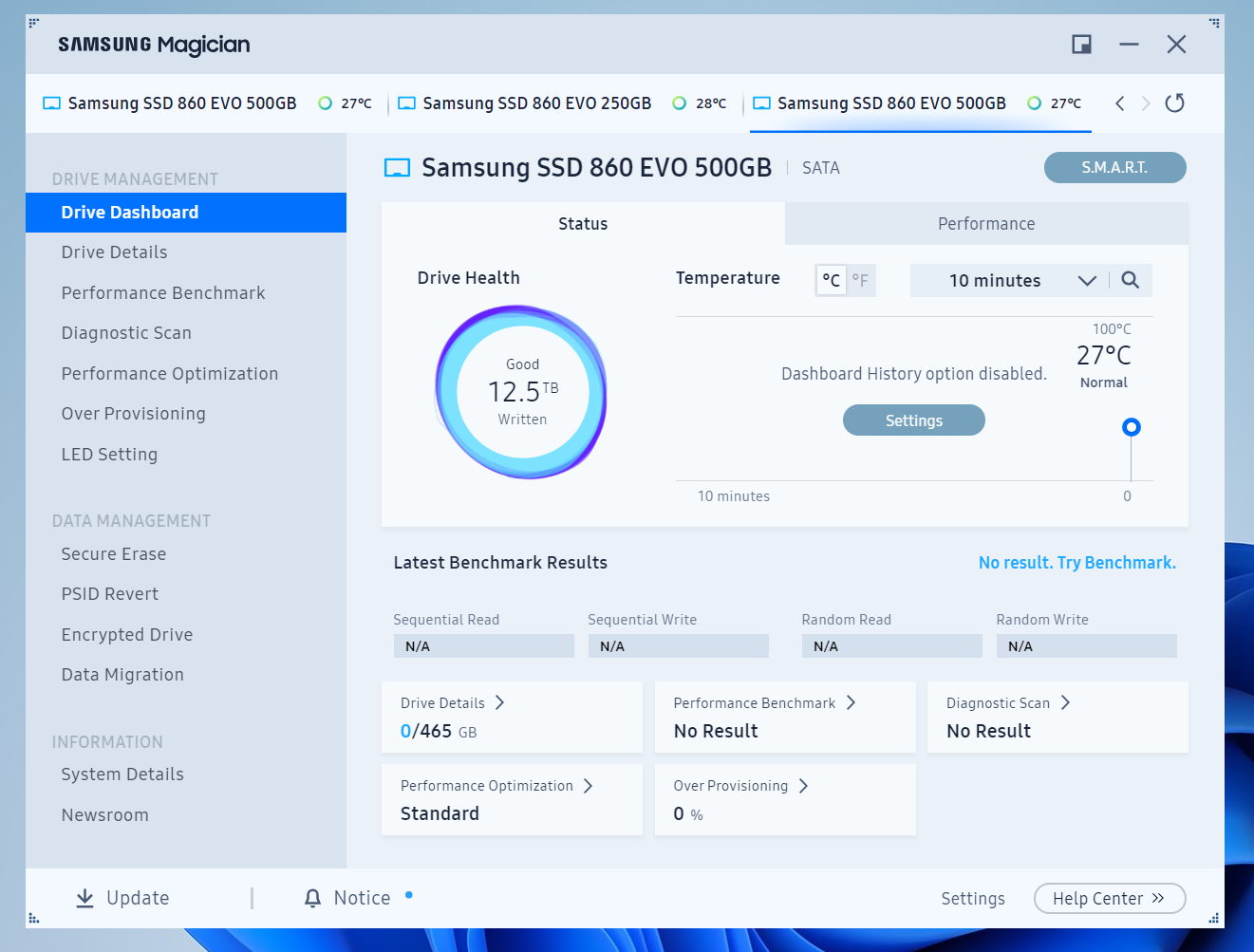Click the Sequential Read N/A bar
This screenshot has height=952, width=1254.
click(x=484, y=646)
